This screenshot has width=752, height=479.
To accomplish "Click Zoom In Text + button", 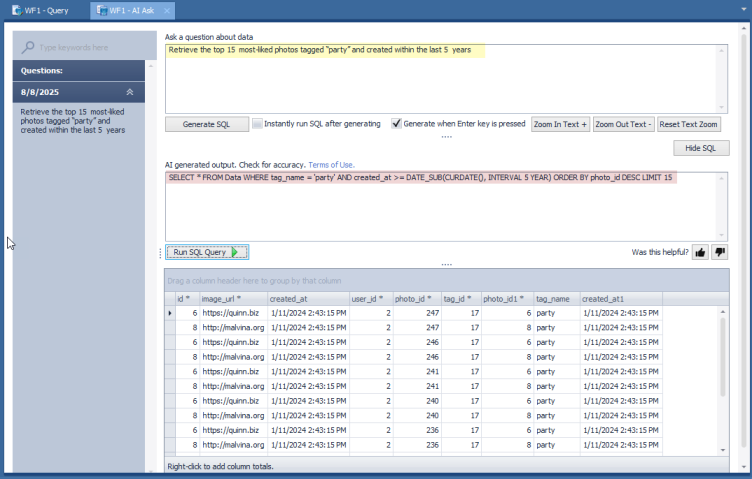I will pyautogui.click(x=560, y=124).
